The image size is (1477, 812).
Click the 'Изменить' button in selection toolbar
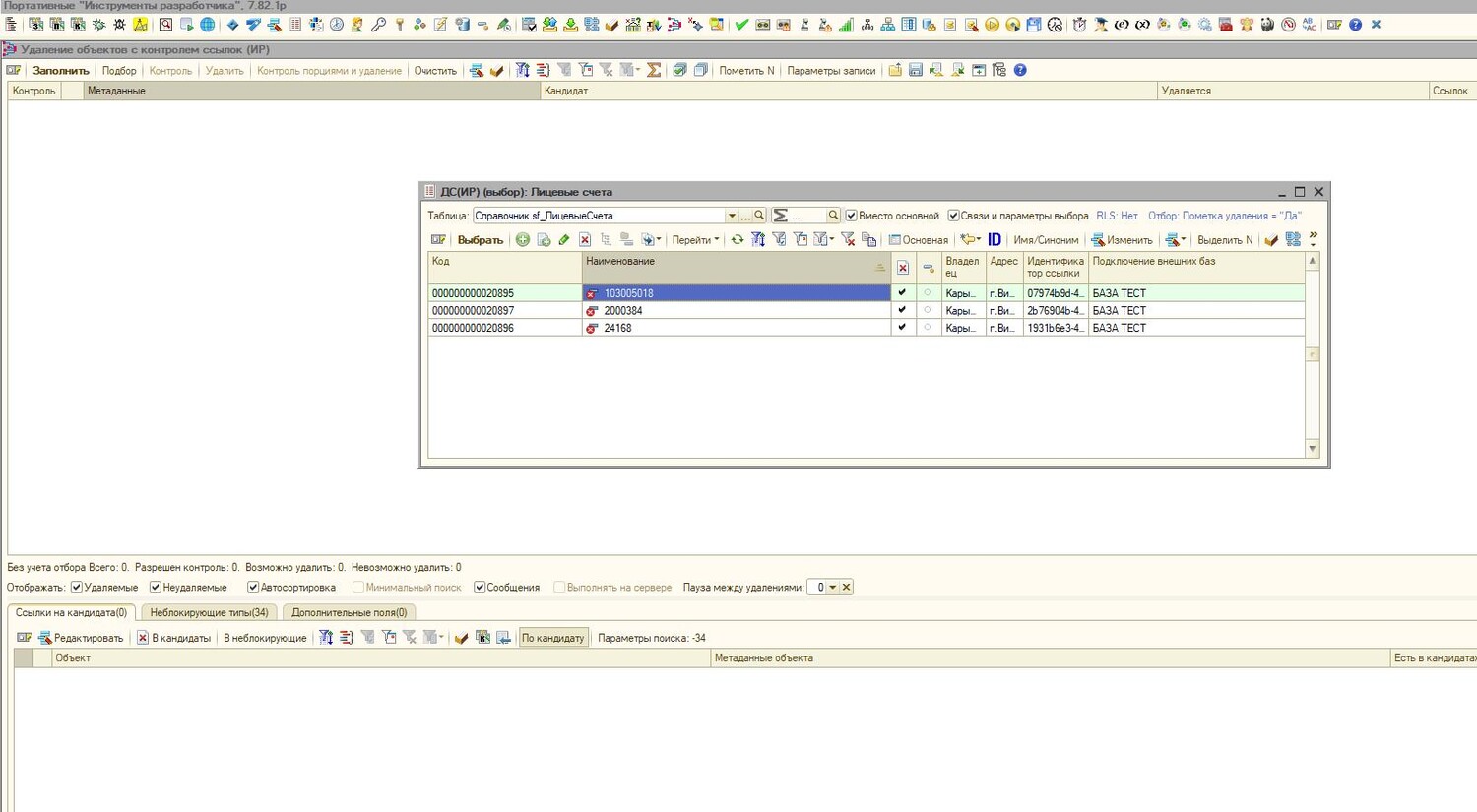tap(1122, 239)
